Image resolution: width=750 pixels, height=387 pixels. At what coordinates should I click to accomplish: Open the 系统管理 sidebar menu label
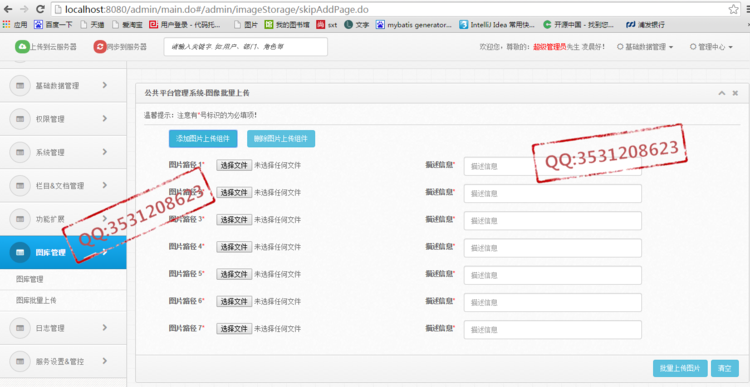[50, 153]
